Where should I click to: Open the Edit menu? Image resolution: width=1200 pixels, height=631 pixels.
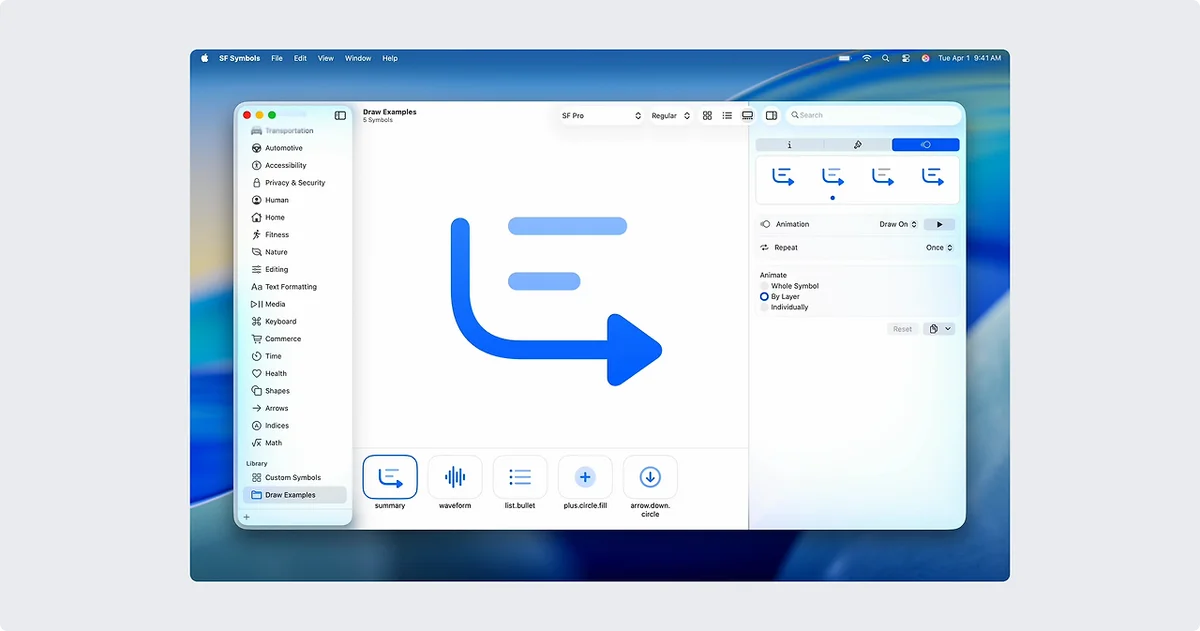point(300,58)
